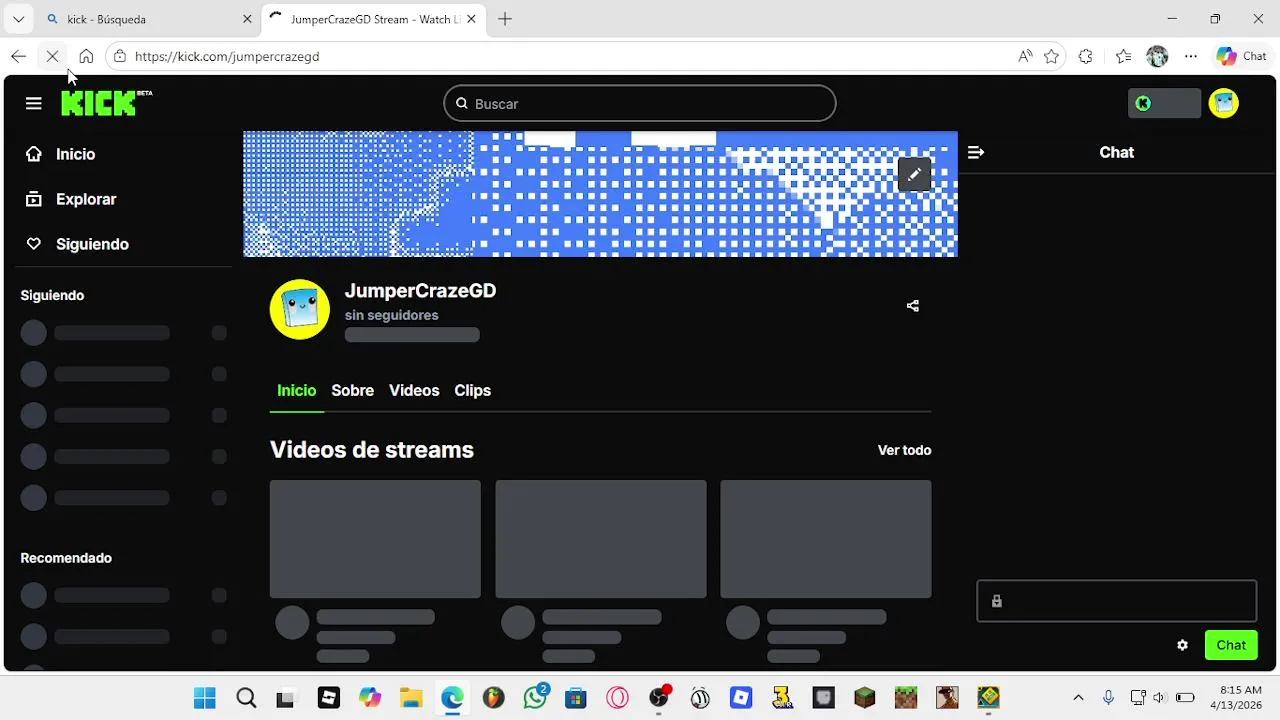
Task: Click Microsoft Edge taskbar icon
Action: pyautogui.click(x=452, y=697)
